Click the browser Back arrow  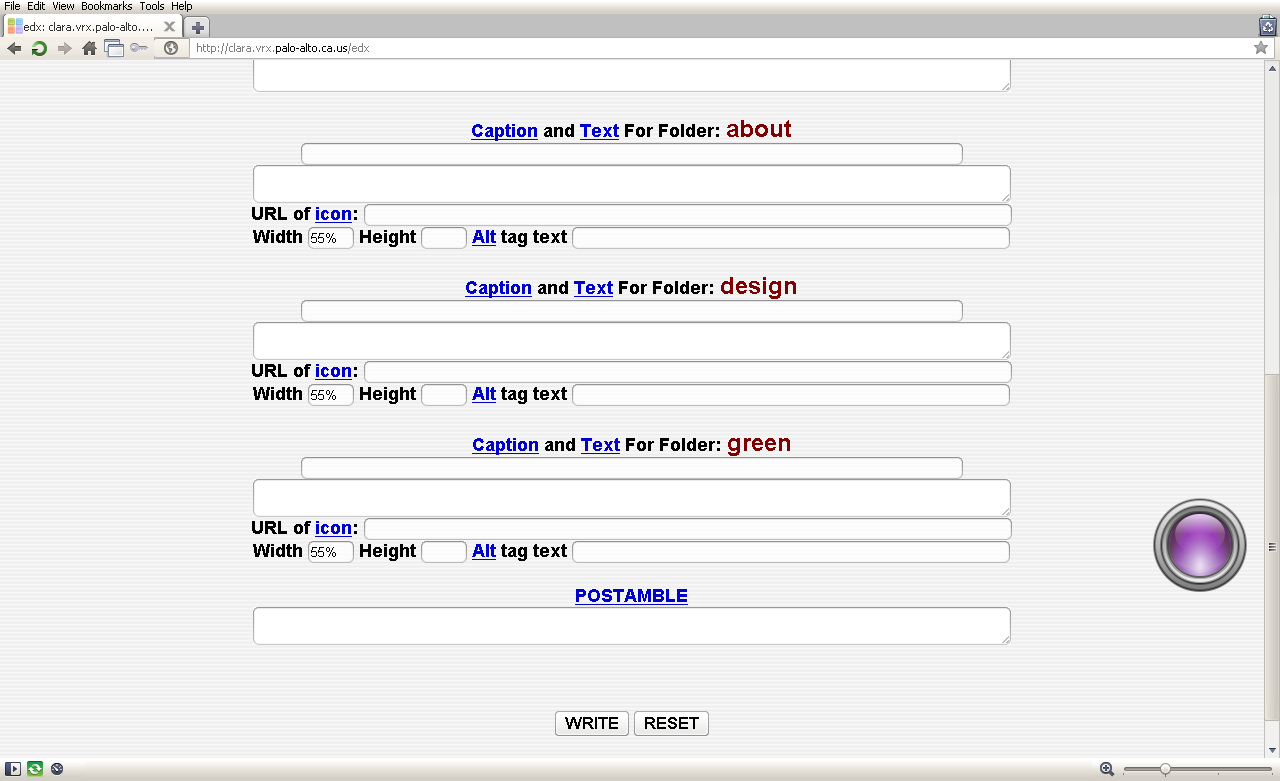tap(14, 48)
